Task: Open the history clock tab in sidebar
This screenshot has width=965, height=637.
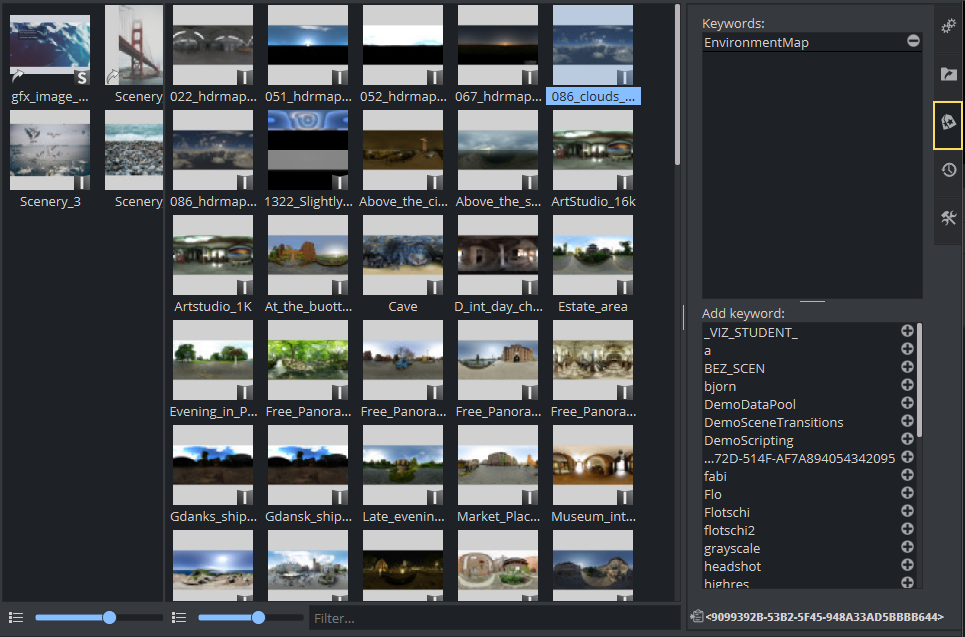Action: (x=948, y=171)
